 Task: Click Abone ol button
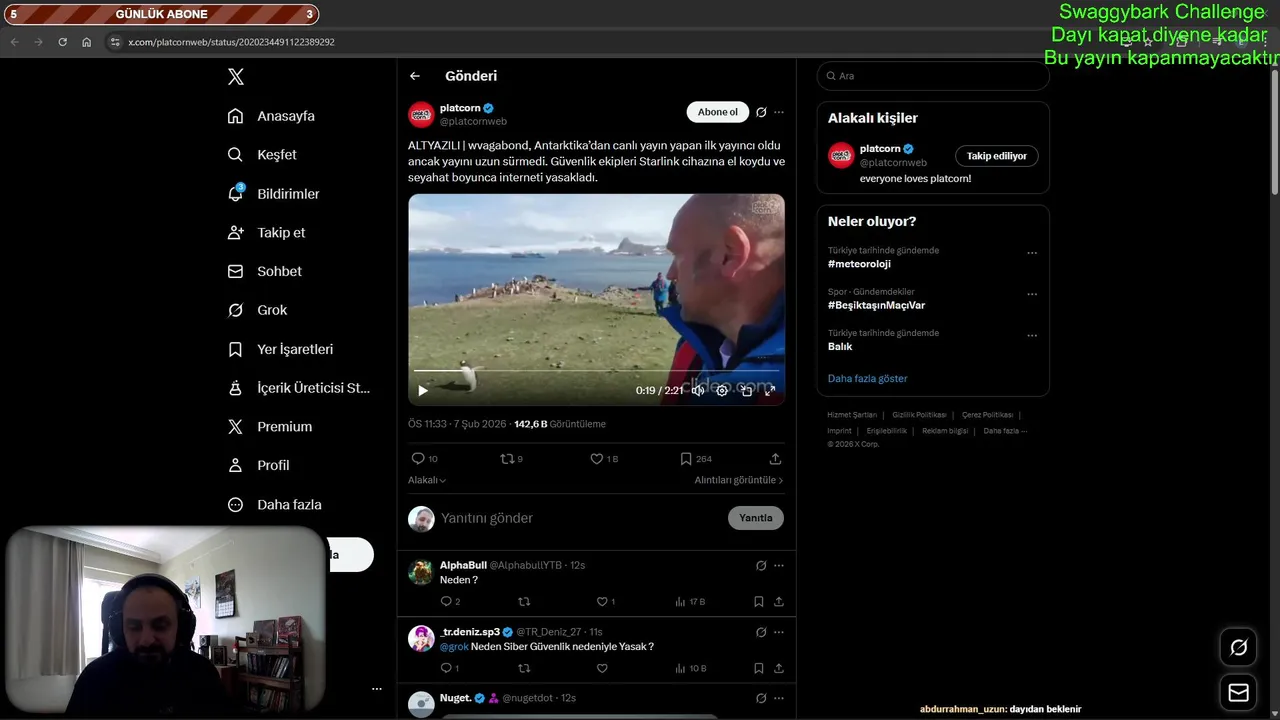717,112
